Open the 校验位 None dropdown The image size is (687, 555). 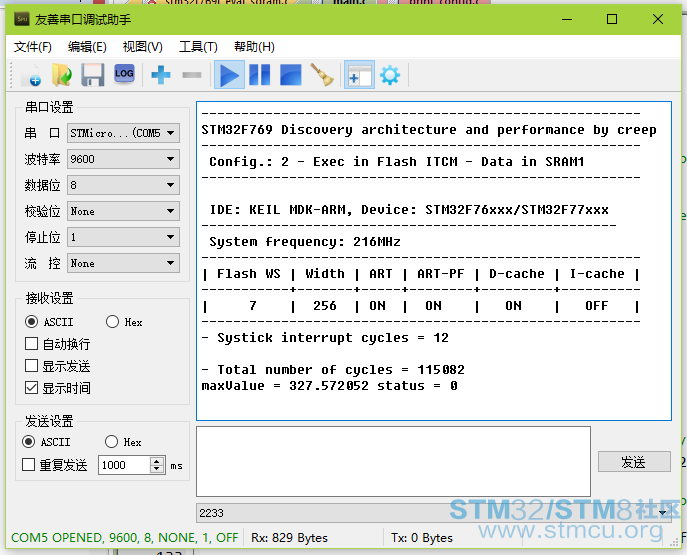[x=123, y=211]
